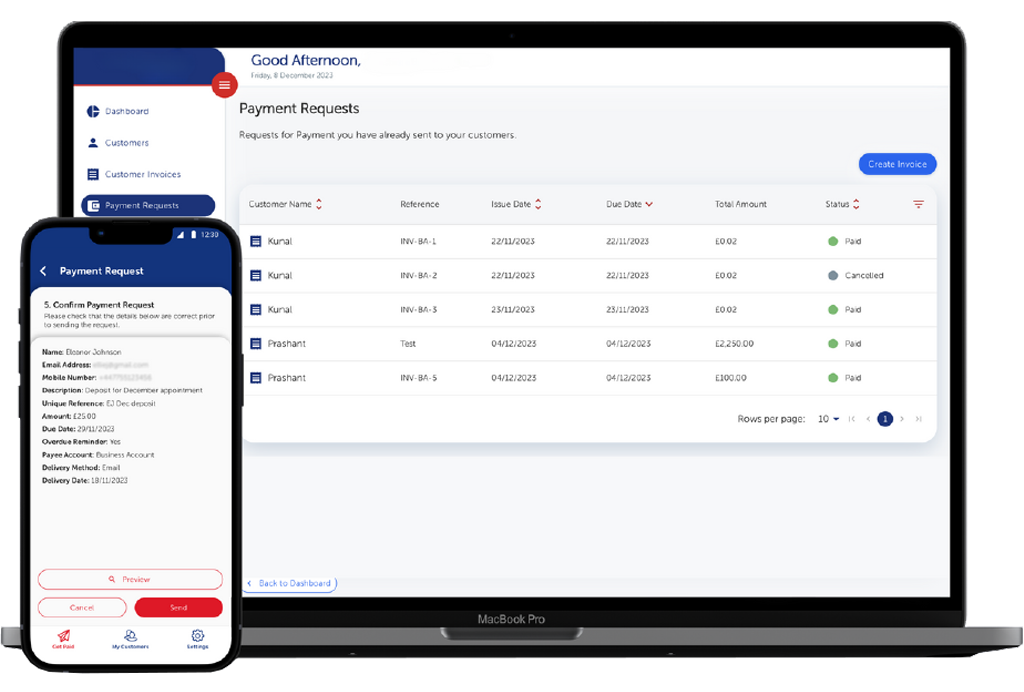The image size is (1024, 692).
Task: Tap the red Send button
Action: [178, 607]
